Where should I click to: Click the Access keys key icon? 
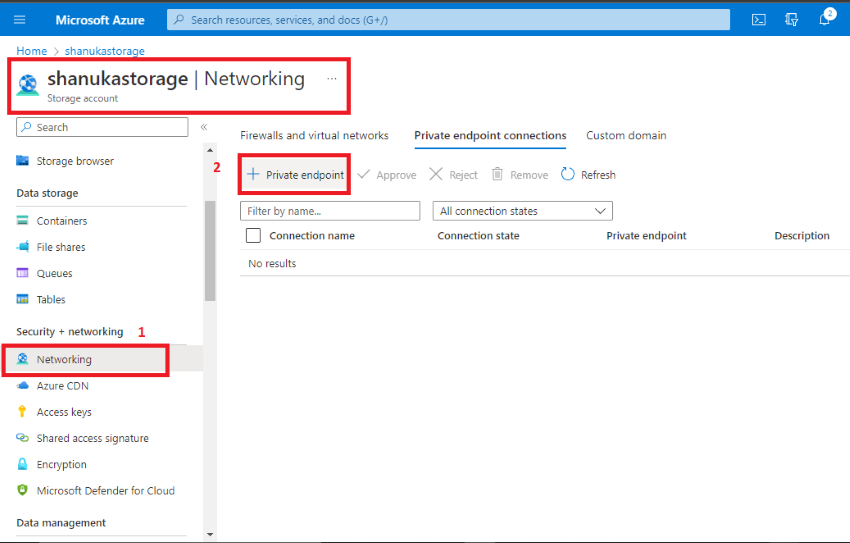click(22, 411)
